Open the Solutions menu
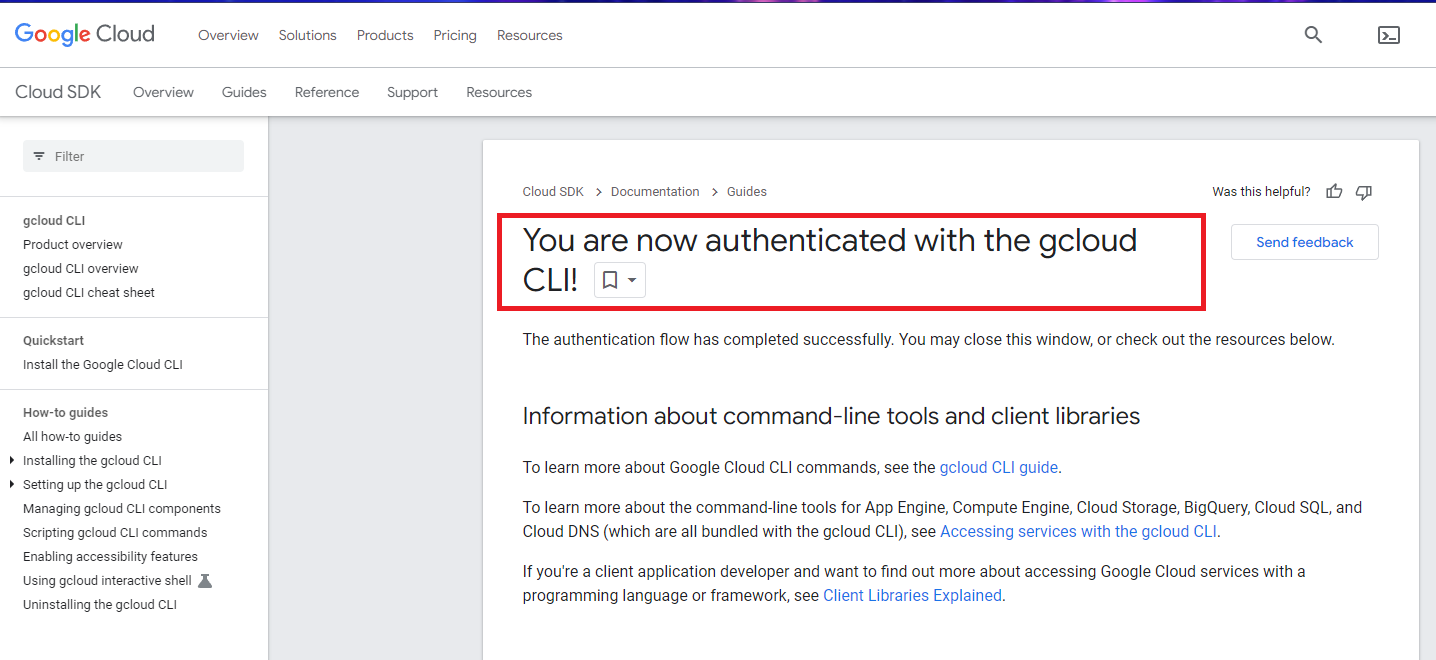Screen dimensions: 1436x660 pyautogui.click(x=307, y=35)
